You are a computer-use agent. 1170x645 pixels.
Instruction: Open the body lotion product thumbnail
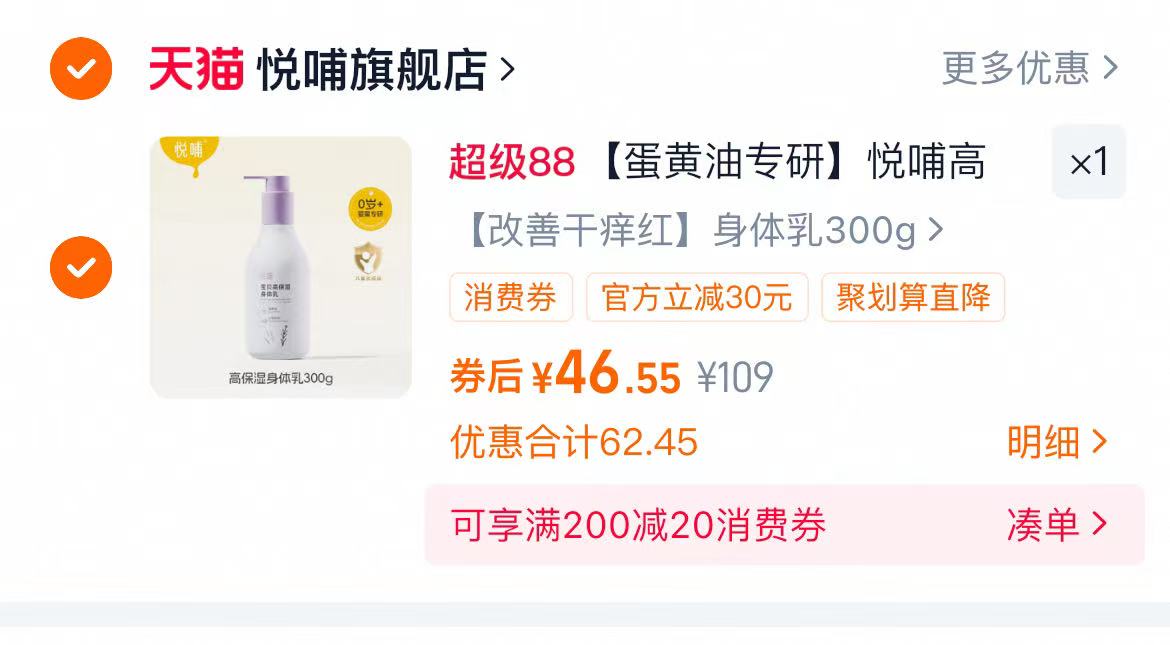tap(281, 267)
